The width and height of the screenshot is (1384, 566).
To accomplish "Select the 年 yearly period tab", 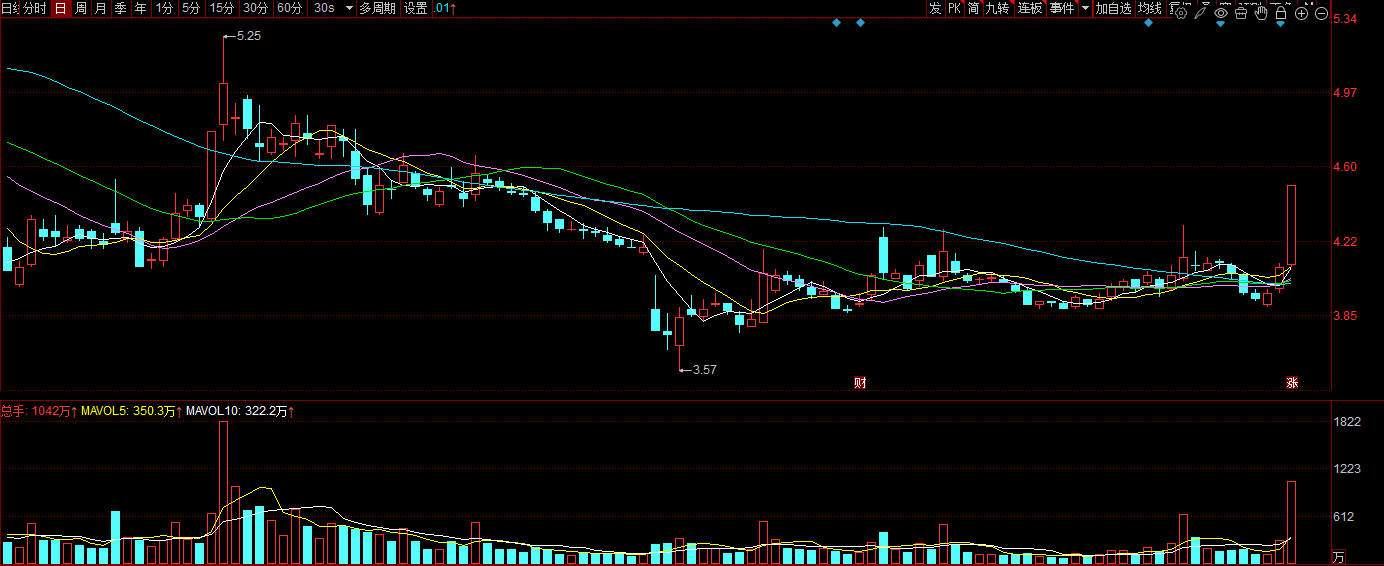I will coord(140,8).
